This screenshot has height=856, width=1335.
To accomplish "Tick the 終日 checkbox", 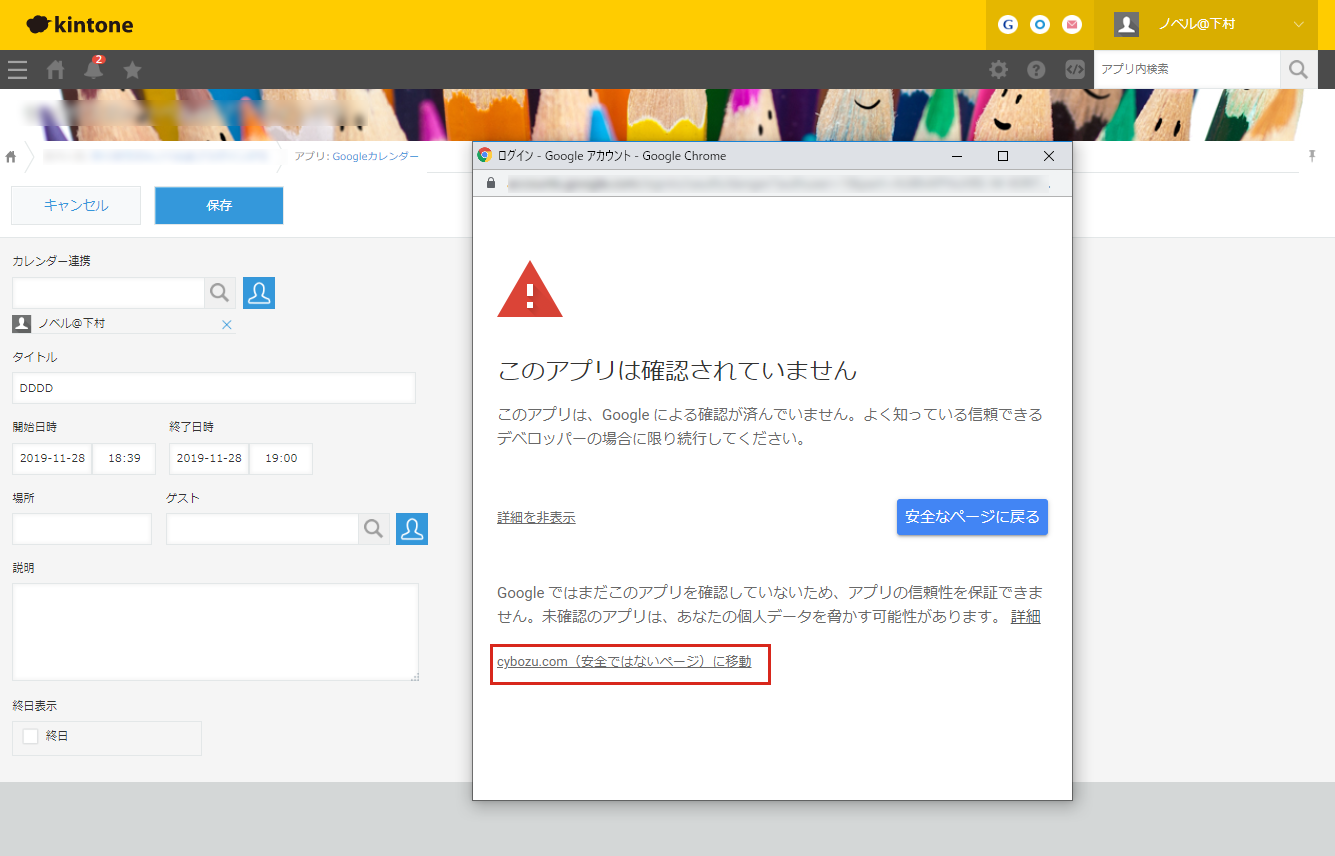I will [x=30, y=736].
